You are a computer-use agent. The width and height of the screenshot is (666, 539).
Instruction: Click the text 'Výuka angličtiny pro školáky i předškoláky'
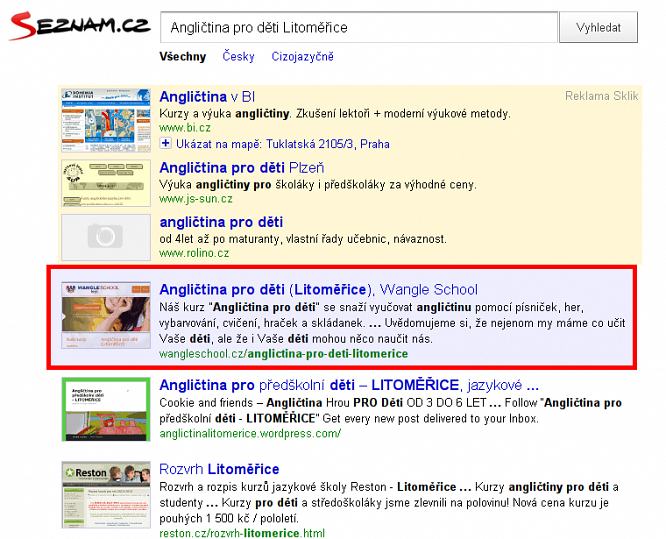pyautogui.click(x=274, y=185)
